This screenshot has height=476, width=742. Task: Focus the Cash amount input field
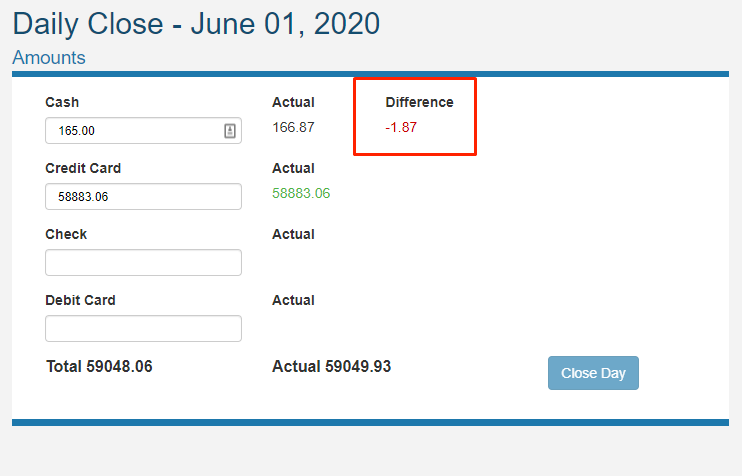[x=143, y=131]
